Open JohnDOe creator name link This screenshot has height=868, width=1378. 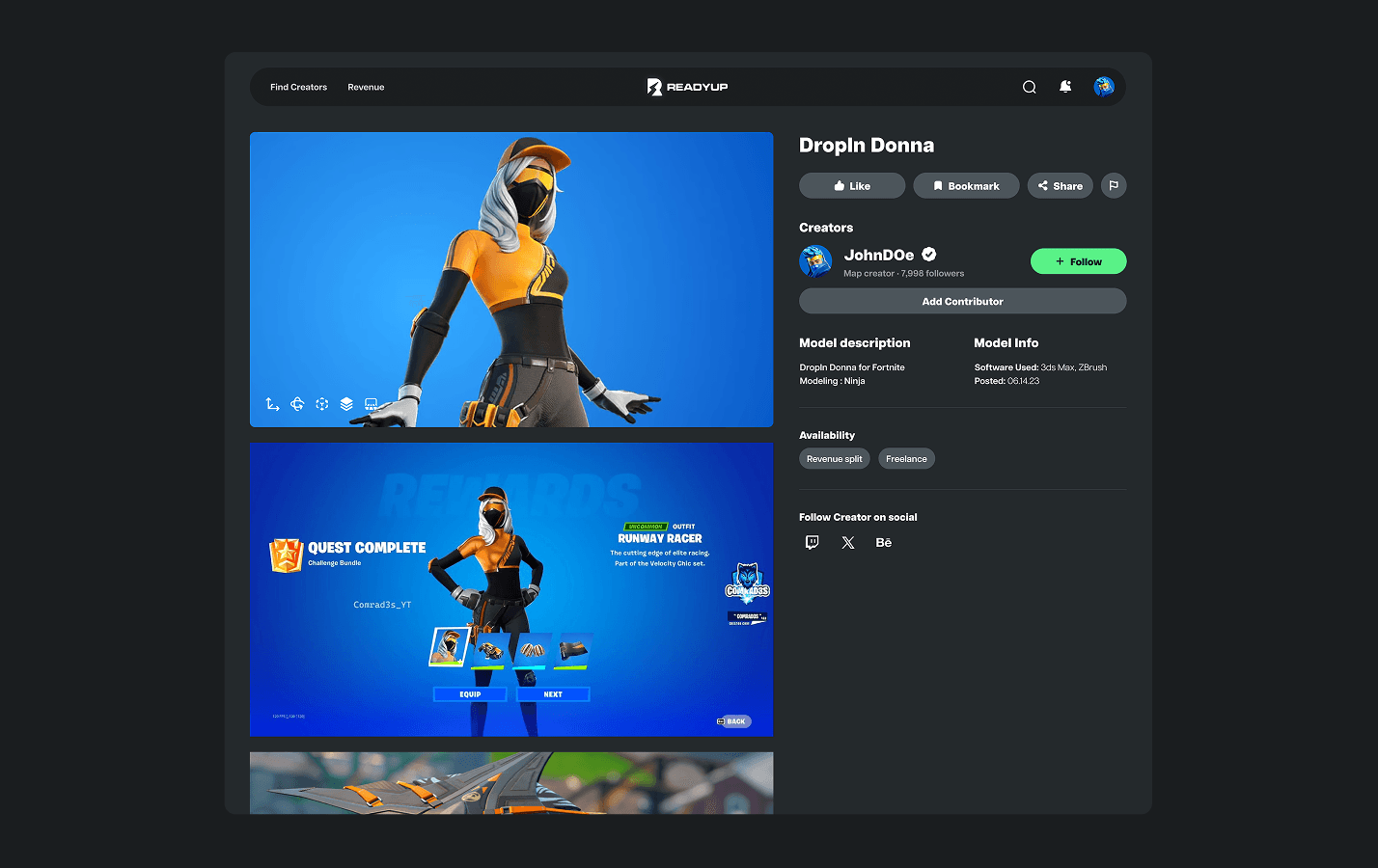coord(879,255)
